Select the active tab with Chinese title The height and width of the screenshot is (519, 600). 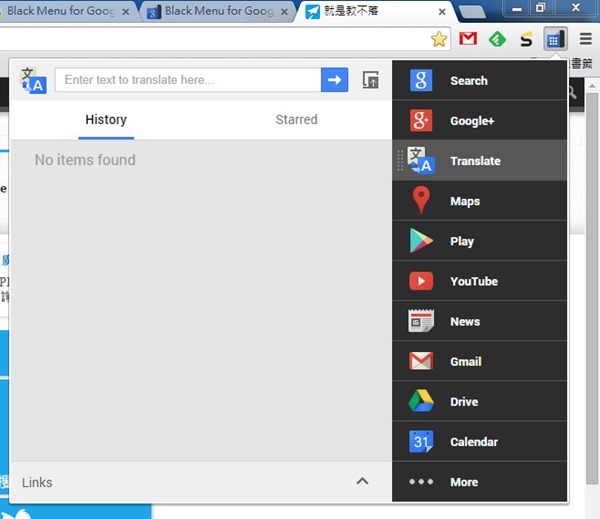(x=373, y=11)
